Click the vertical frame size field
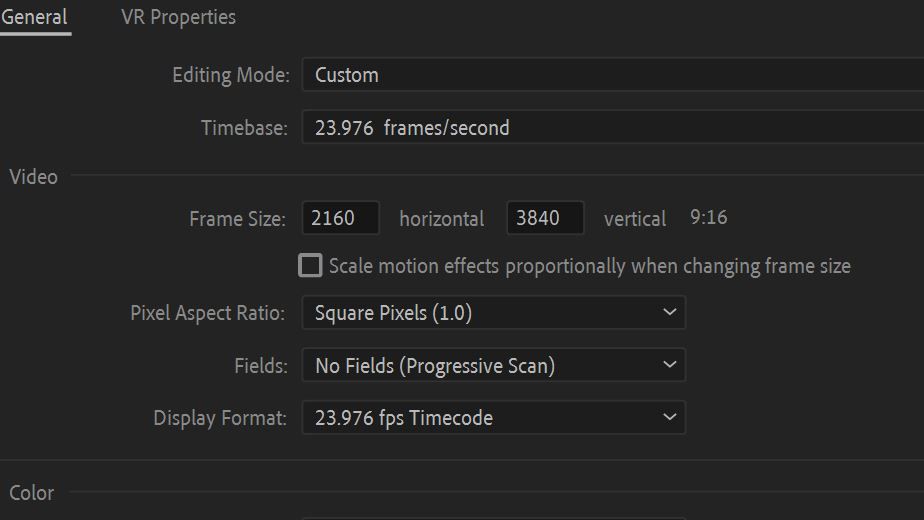Image resolution: width=924 pixels, height=520 pixels. point(545,218)
